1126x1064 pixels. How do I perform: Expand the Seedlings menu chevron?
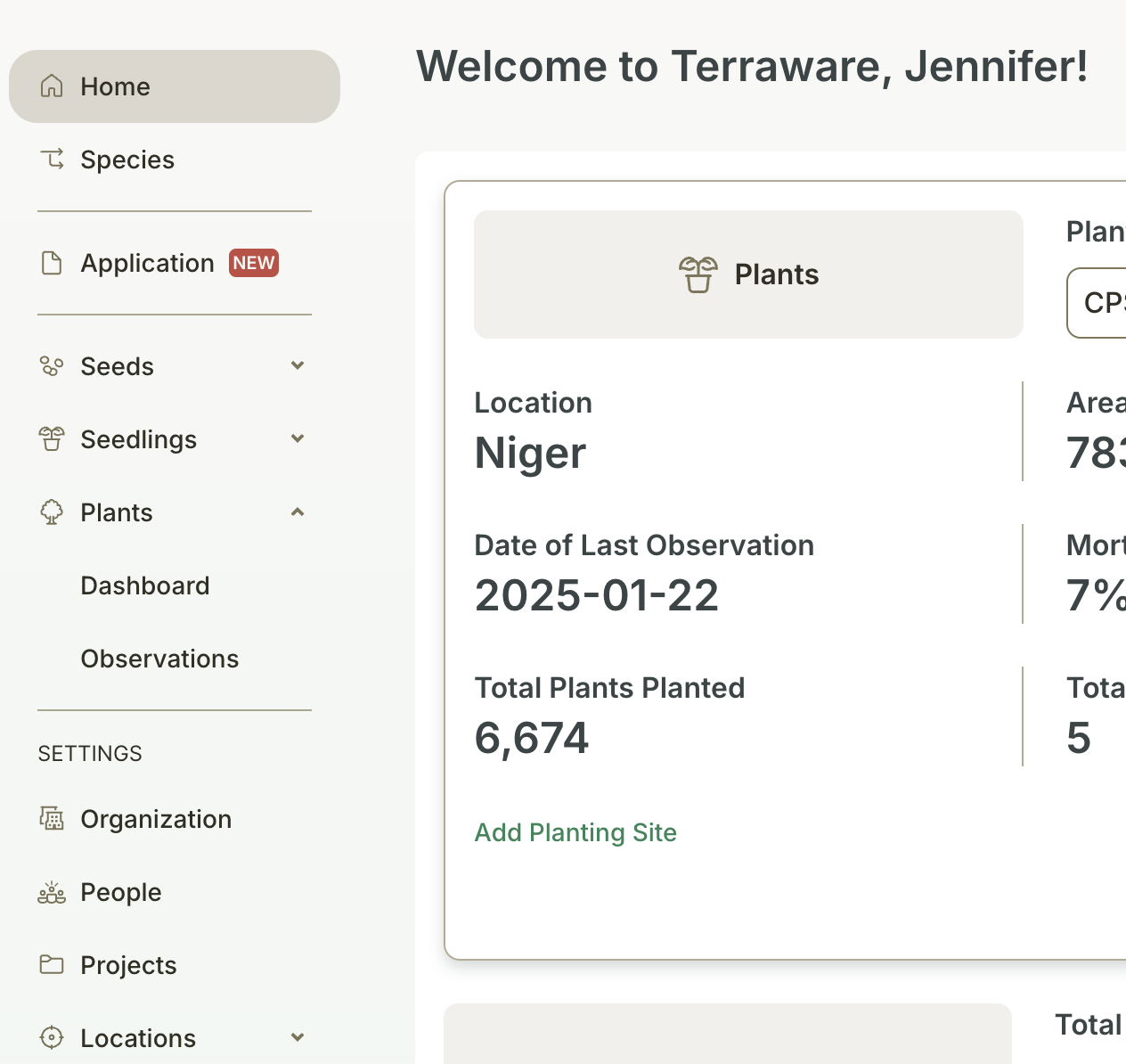click(298, 438)
